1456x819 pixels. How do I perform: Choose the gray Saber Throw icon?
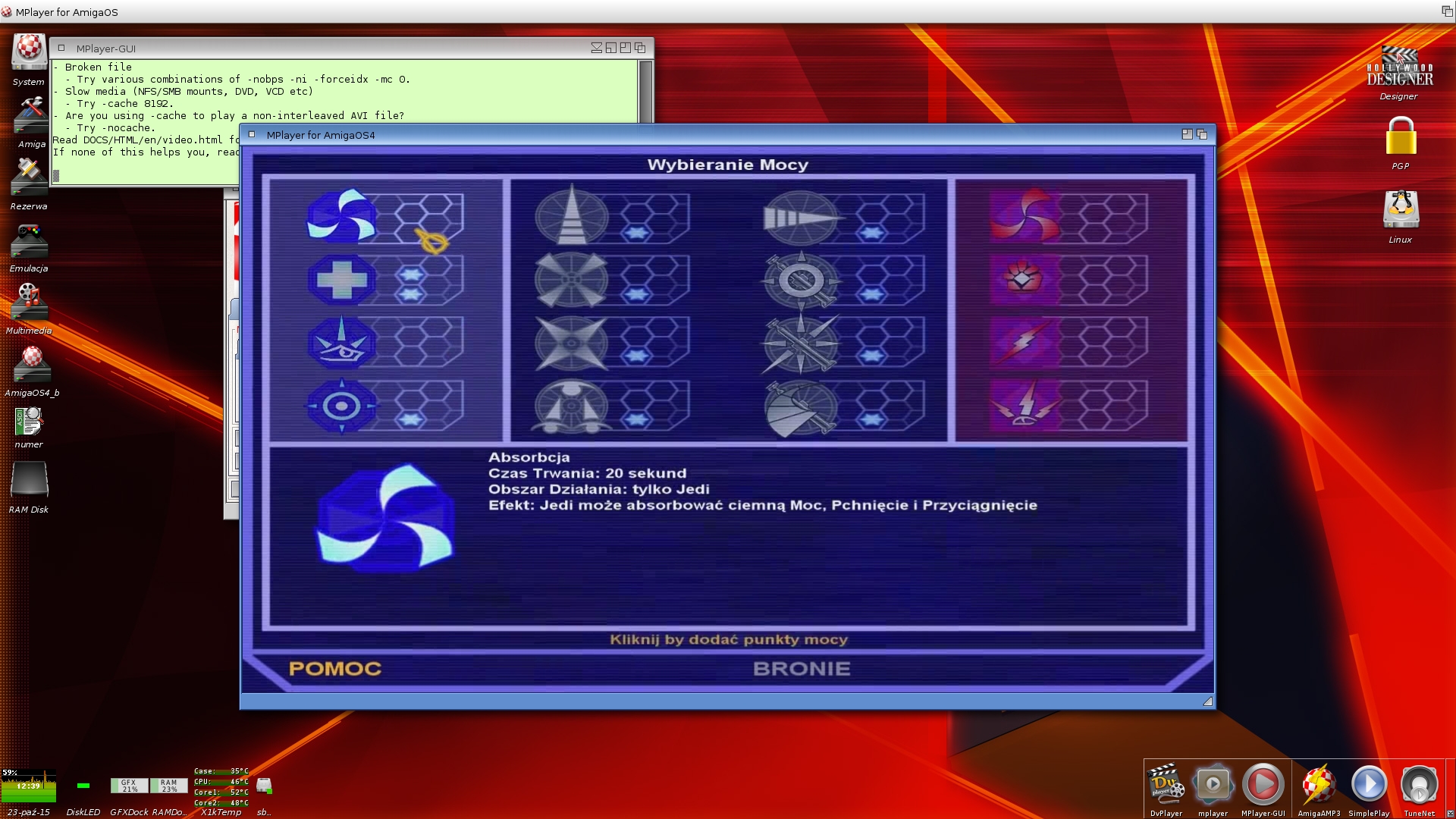802,408
